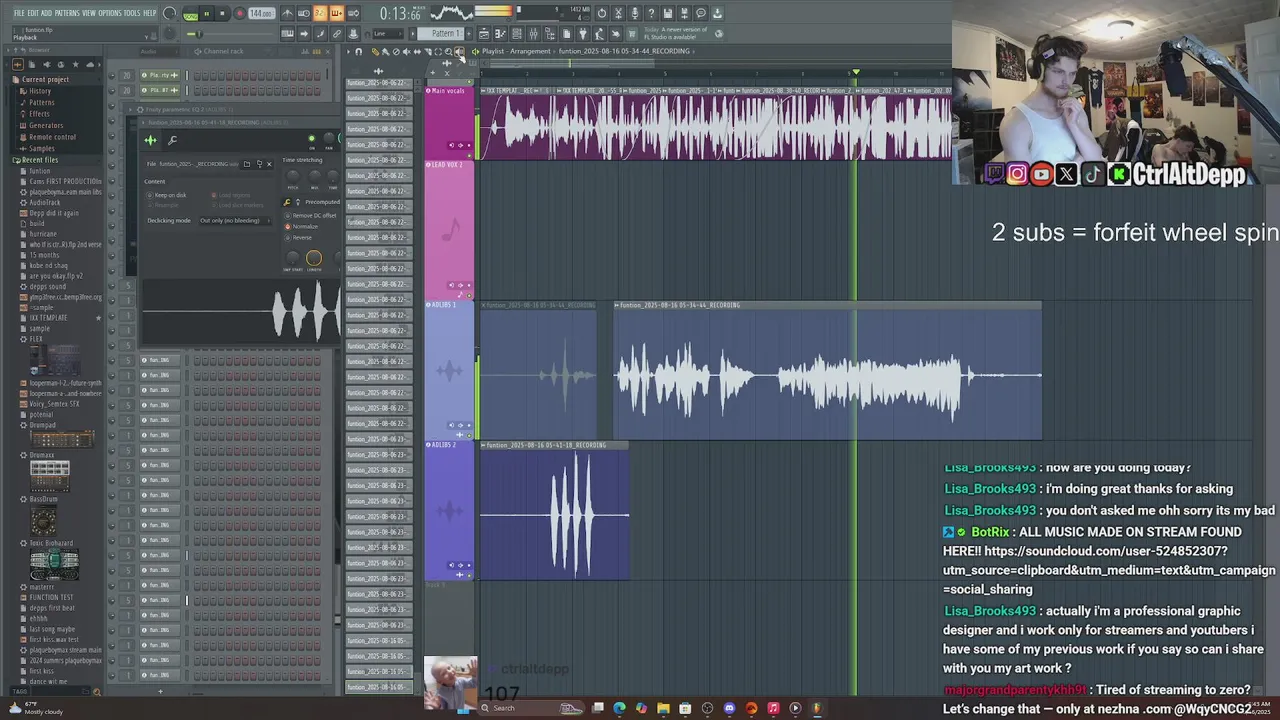The image size is (1280, 720).
Task: Open Patterns in browser tree
Action: [x=42, y=102]
